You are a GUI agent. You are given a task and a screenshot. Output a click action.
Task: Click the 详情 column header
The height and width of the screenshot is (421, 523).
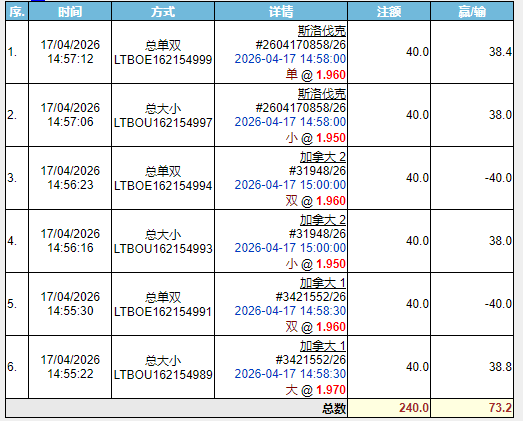(x=281, y=12)
